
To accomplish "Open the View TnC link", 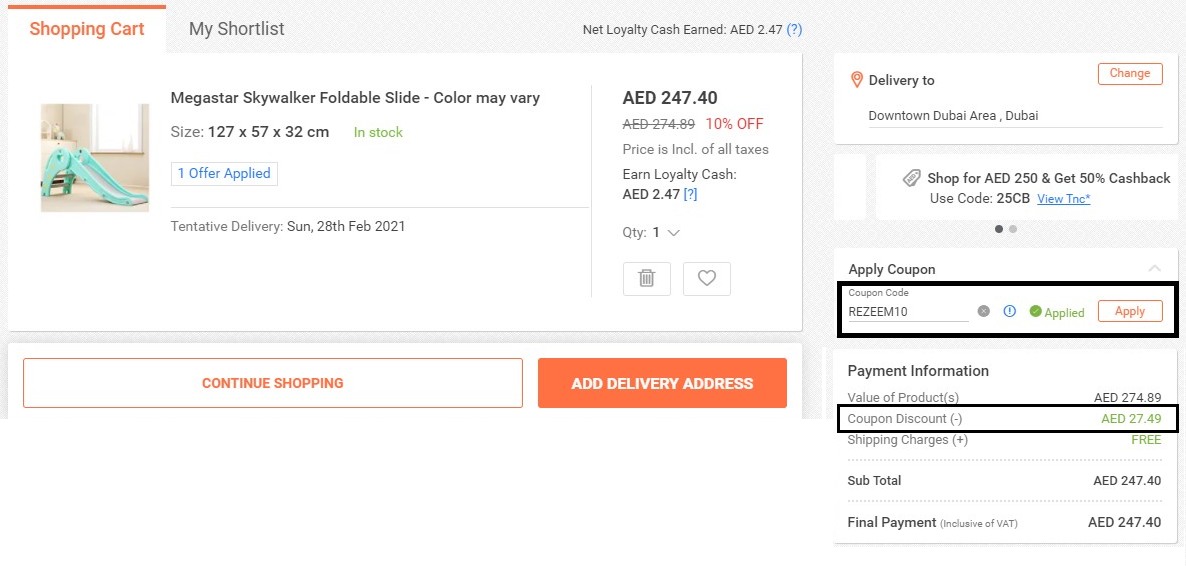I will point(1063,199).
